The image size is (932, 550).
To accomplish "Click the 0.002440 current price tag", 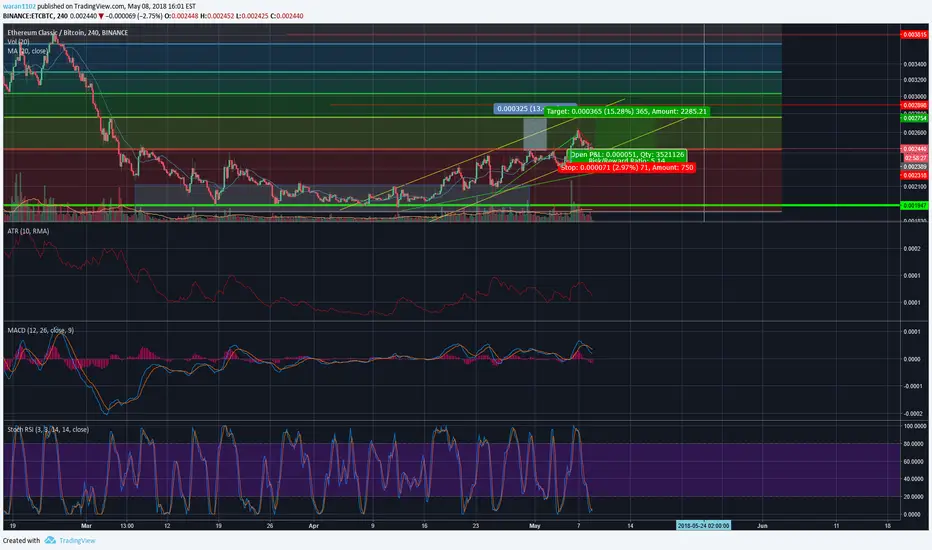I will point(914,149).
